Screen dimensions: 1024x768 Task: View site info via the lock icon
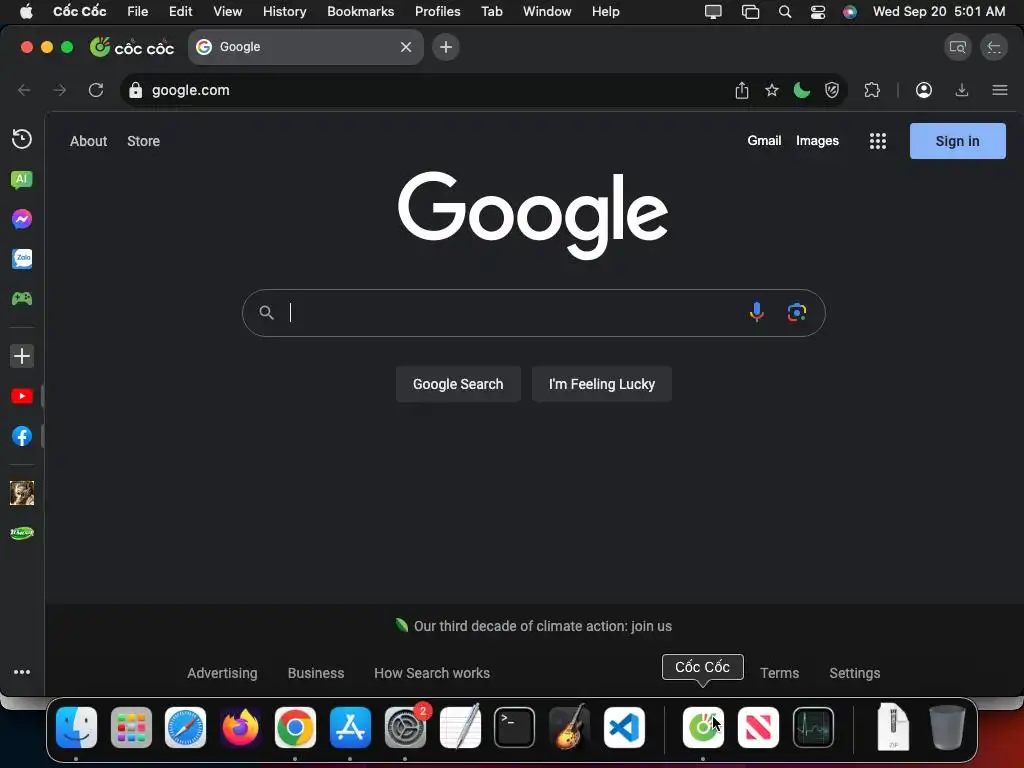click(135, 90)
